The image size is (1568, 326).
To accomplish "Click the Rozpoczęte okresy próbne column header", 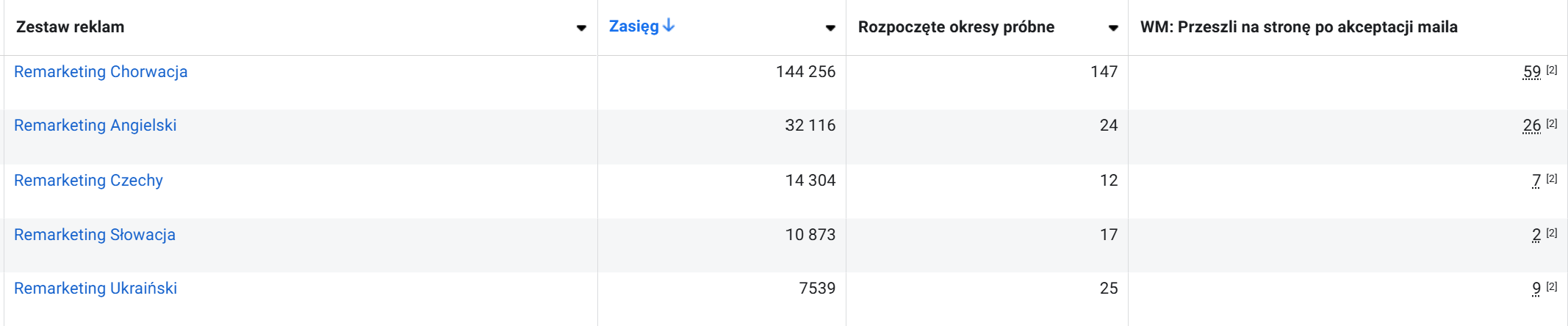I will (x=956, y=27).
